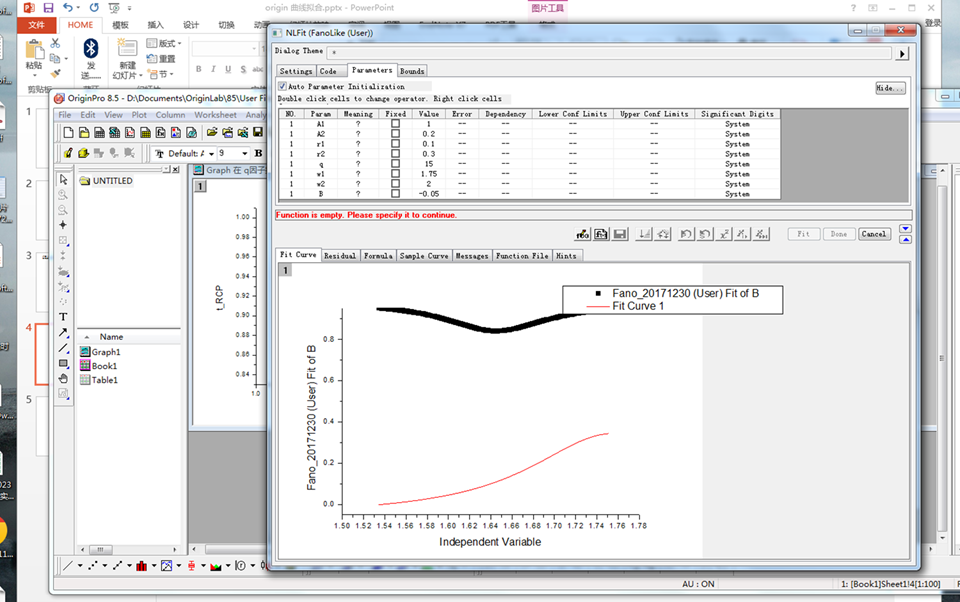The height and width of the screenshot is (602, 960).
Task: Check the Fixed box for parameter w1
Action: coord(396,173)
